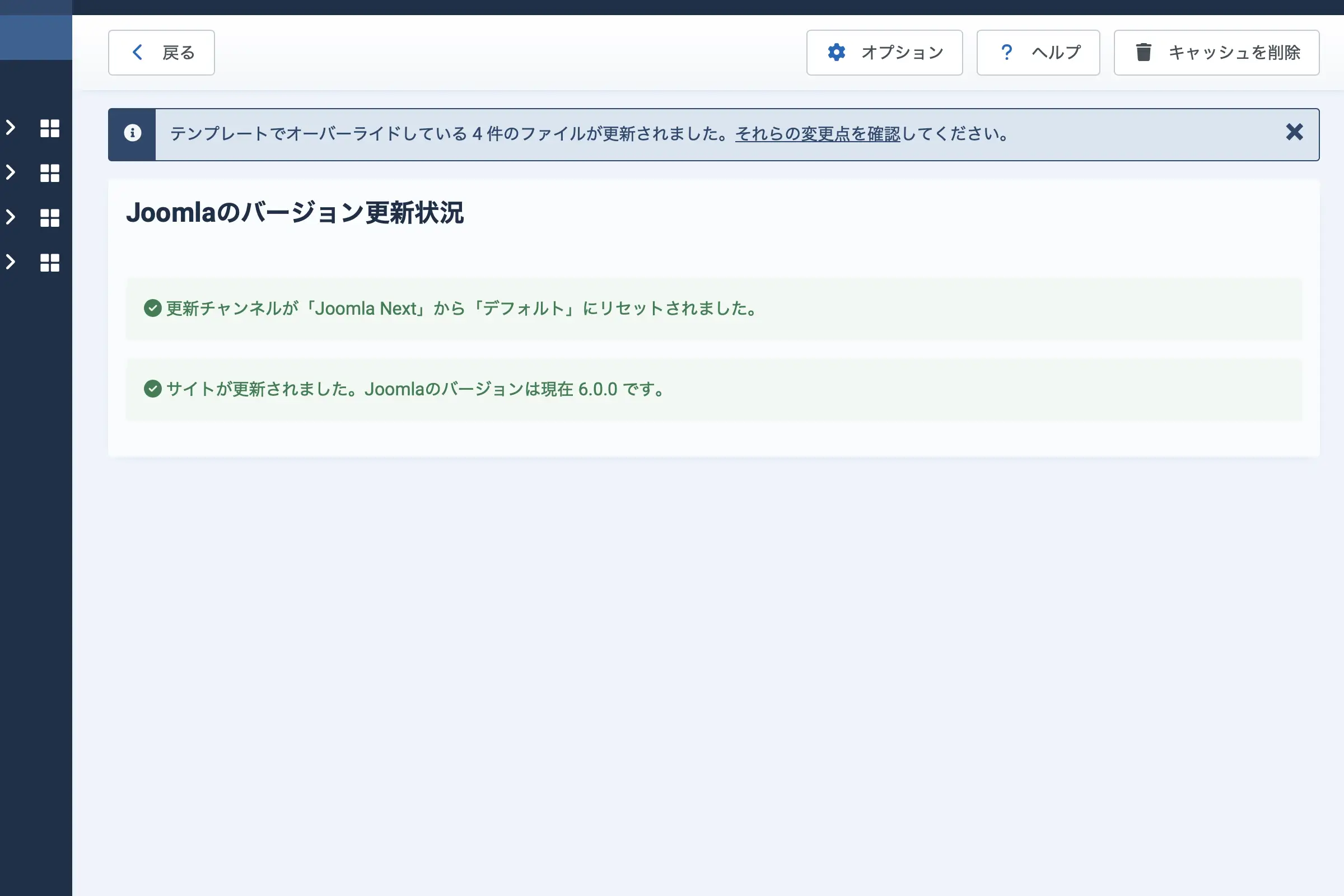Click the first sidebar grid icon

(50, 128)
